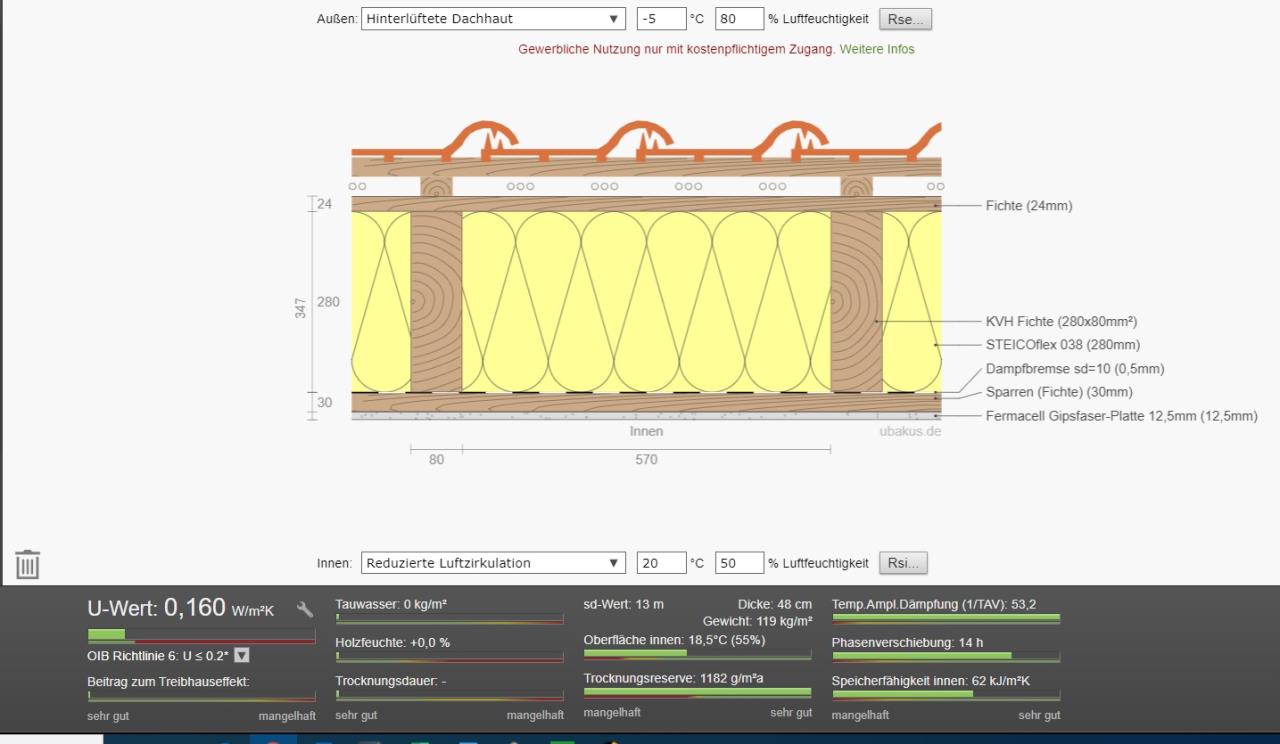The width and height of the screenshot is (1280, 744).
Task: Click the outside temperature field showing -5
Action: click(x=661, y=19)
